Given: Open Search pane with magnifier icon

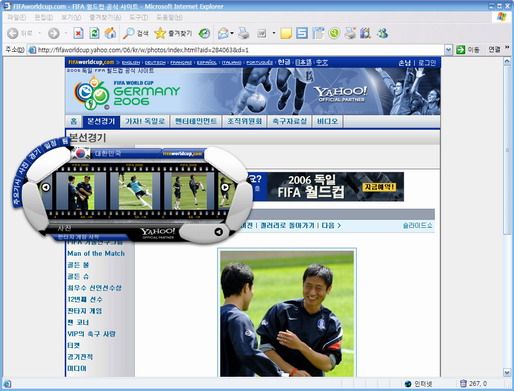Looking at the screenshot, I should coord(128,33).
